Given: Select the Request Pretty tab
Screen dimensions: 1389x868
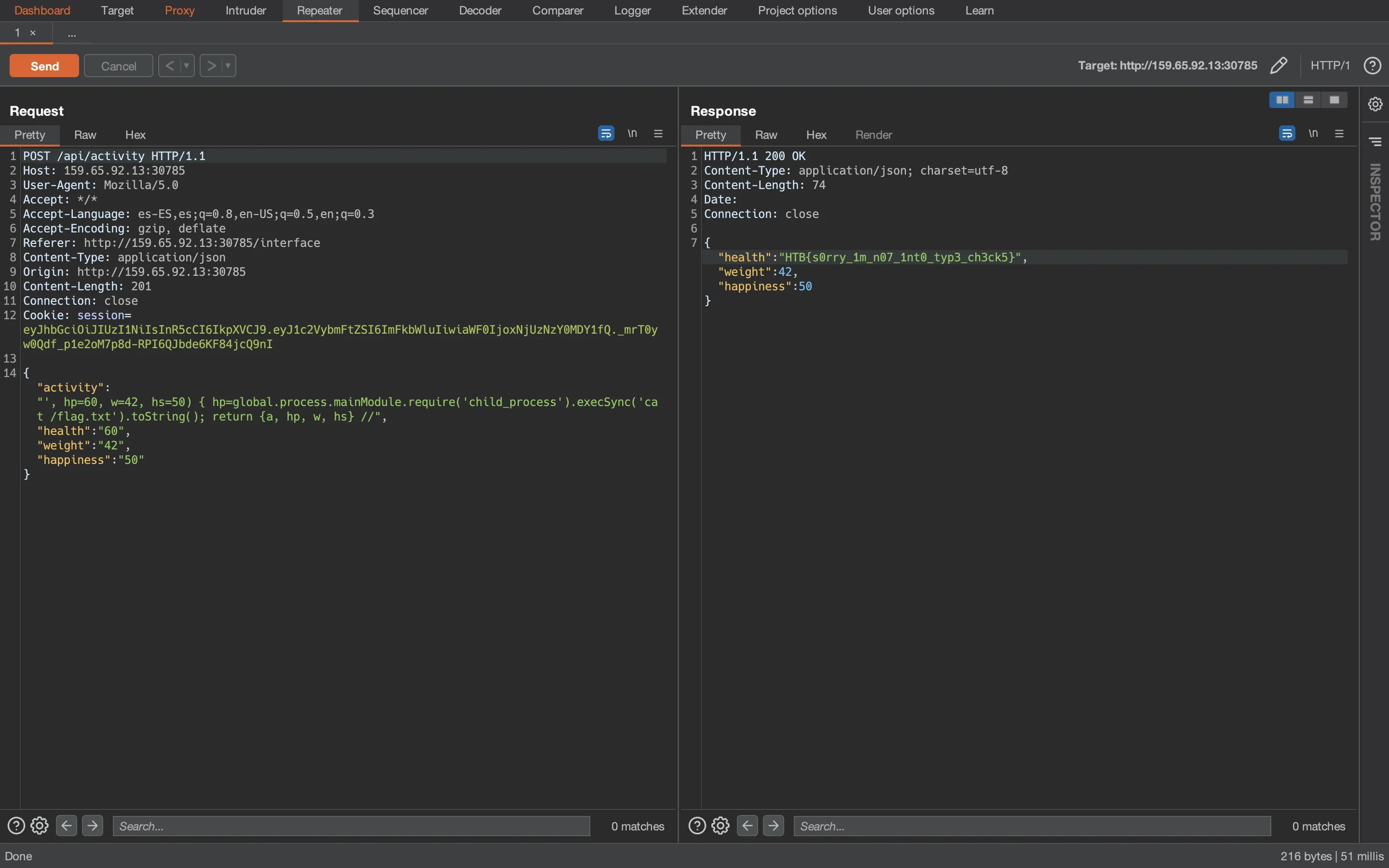Looking at the screenshot, I should pos(30,135).
